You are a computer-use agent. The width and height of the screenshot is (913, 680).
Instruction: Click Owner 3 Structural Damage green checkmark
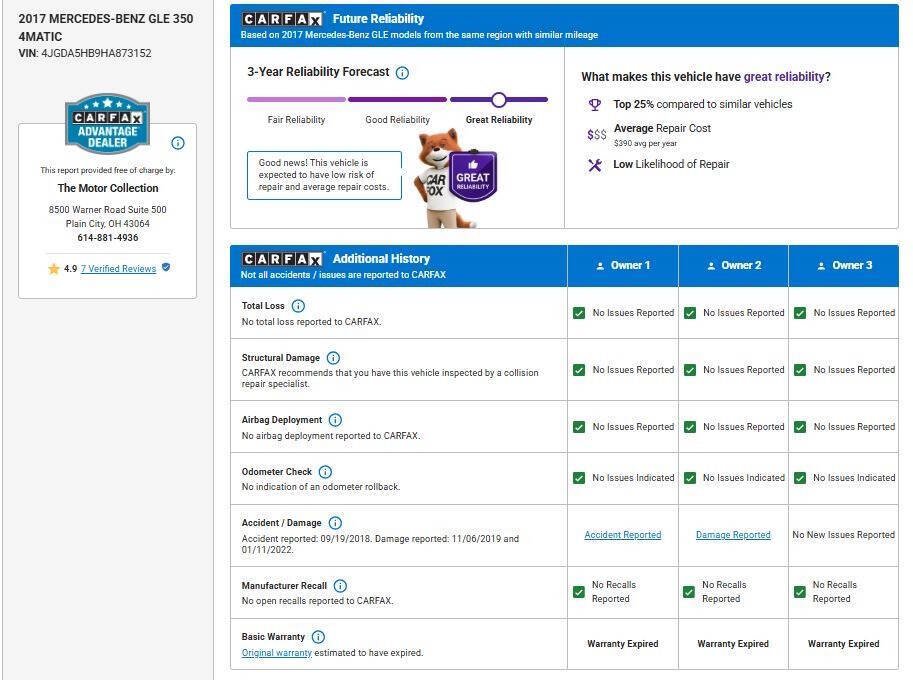[800, 370]
